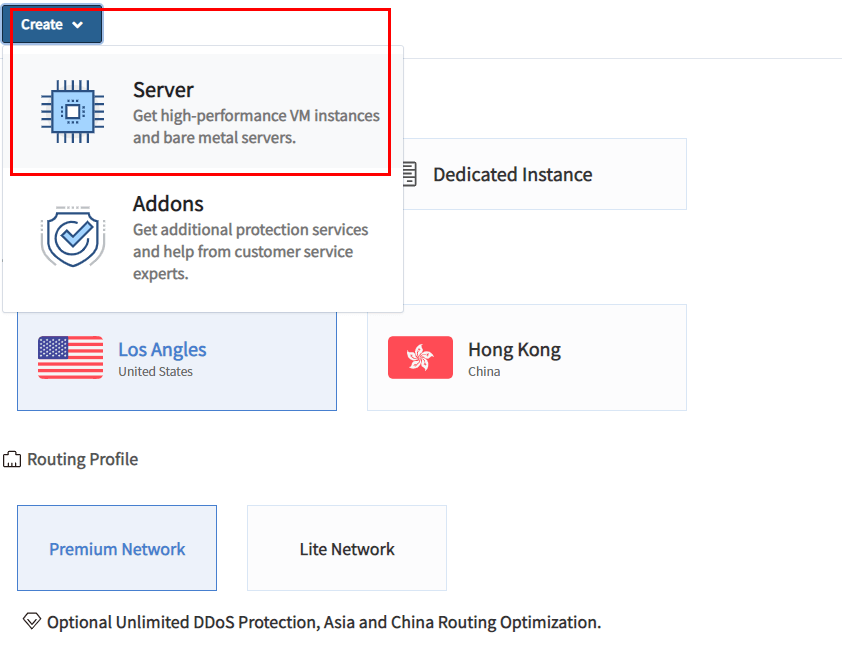
Task: Click the Dedicated Instance server rack icon
Action: tap(410, 175)
